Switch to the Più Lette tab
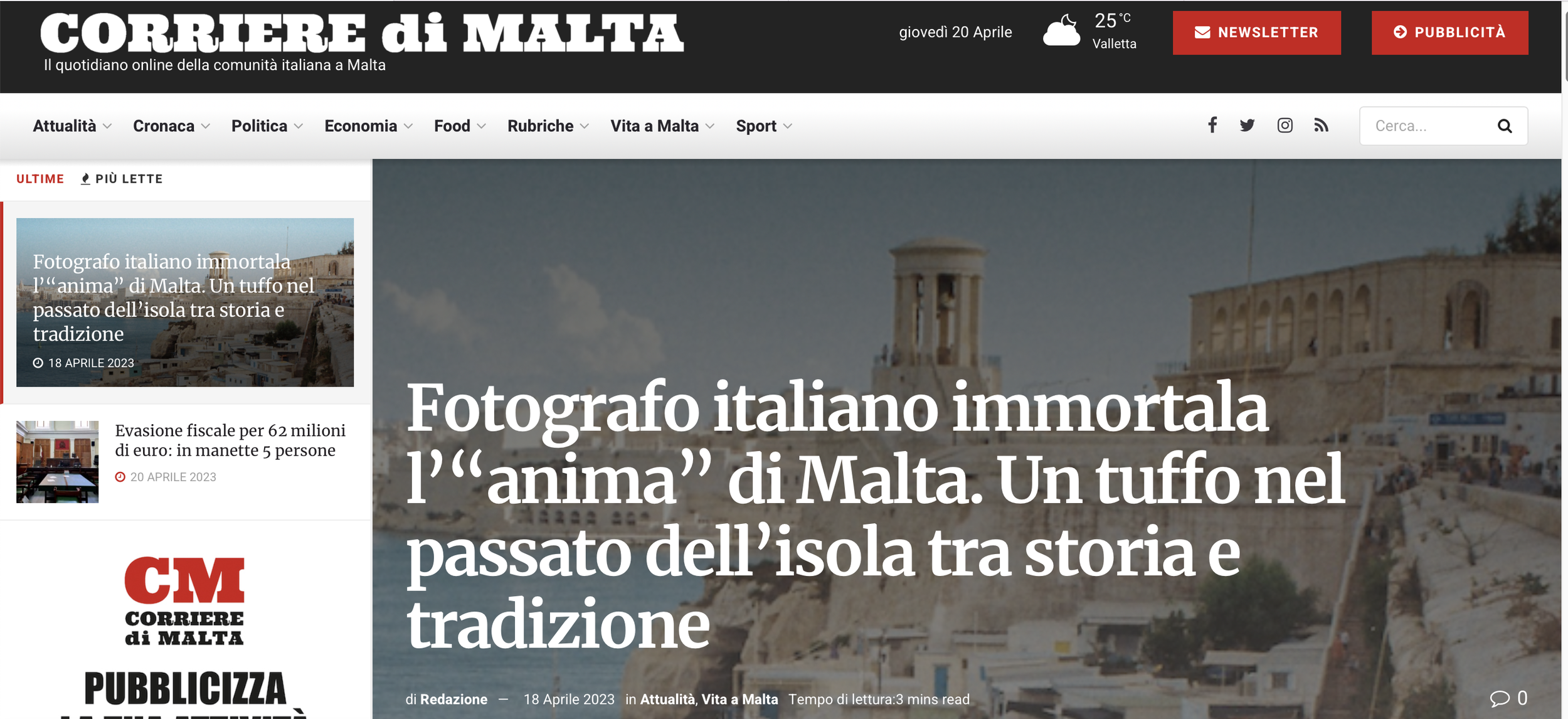This screenshot has height=719, width=1568. click(x=122, y=179)
